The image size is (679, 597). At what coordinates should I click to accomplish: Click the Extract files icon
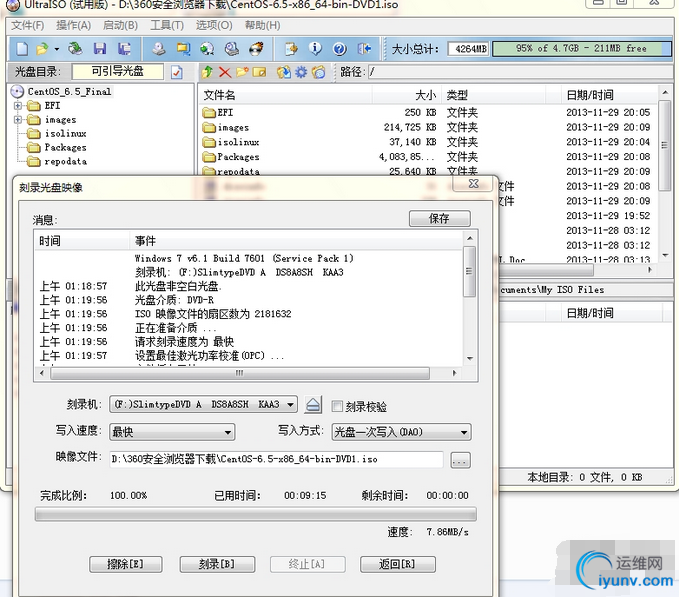point(284,72)
